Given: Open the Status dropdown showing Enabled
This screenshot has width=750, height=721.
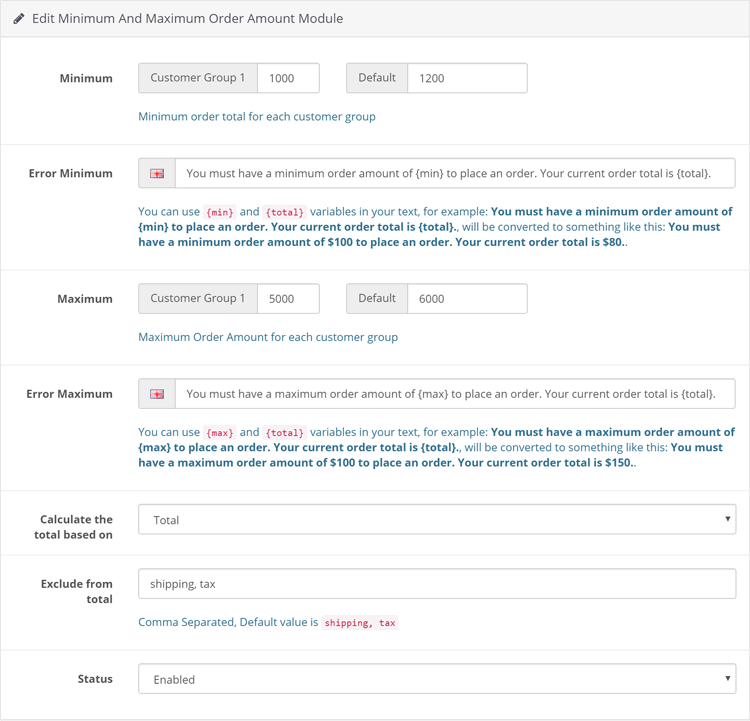Looking at the screenshot, I should (x=437, y=678).
